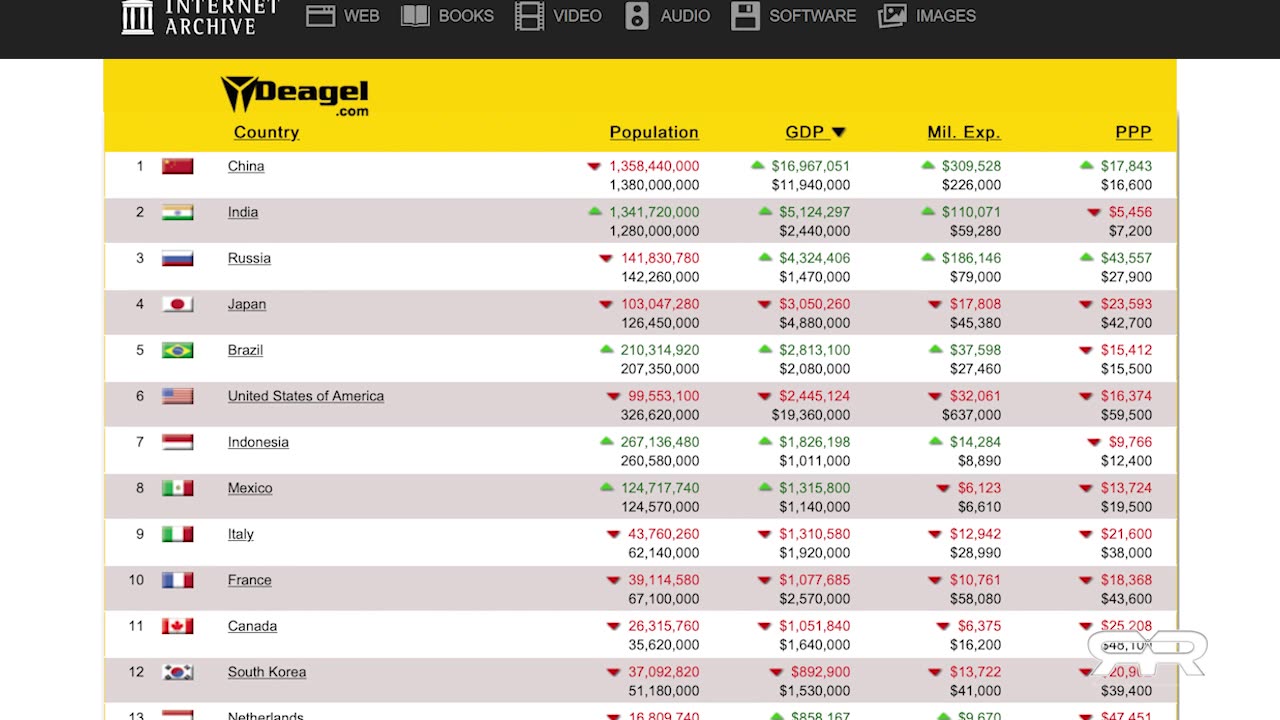Click the Italy flag icon
This screenshot has height=720, width=1280.
(178, 534)
